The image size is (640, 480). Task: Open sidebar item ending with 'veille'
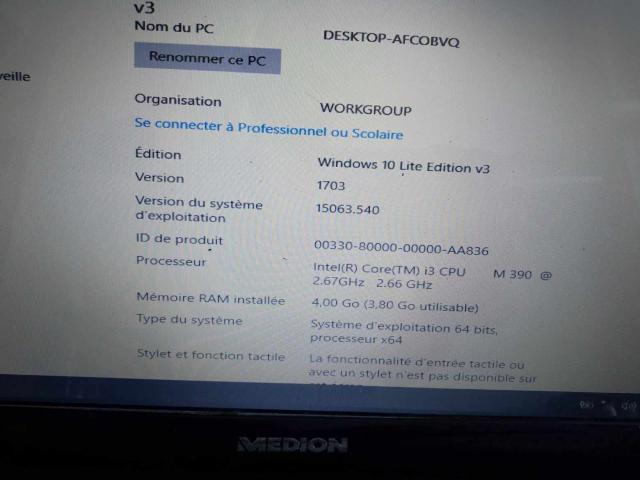[x=15, y=76]
